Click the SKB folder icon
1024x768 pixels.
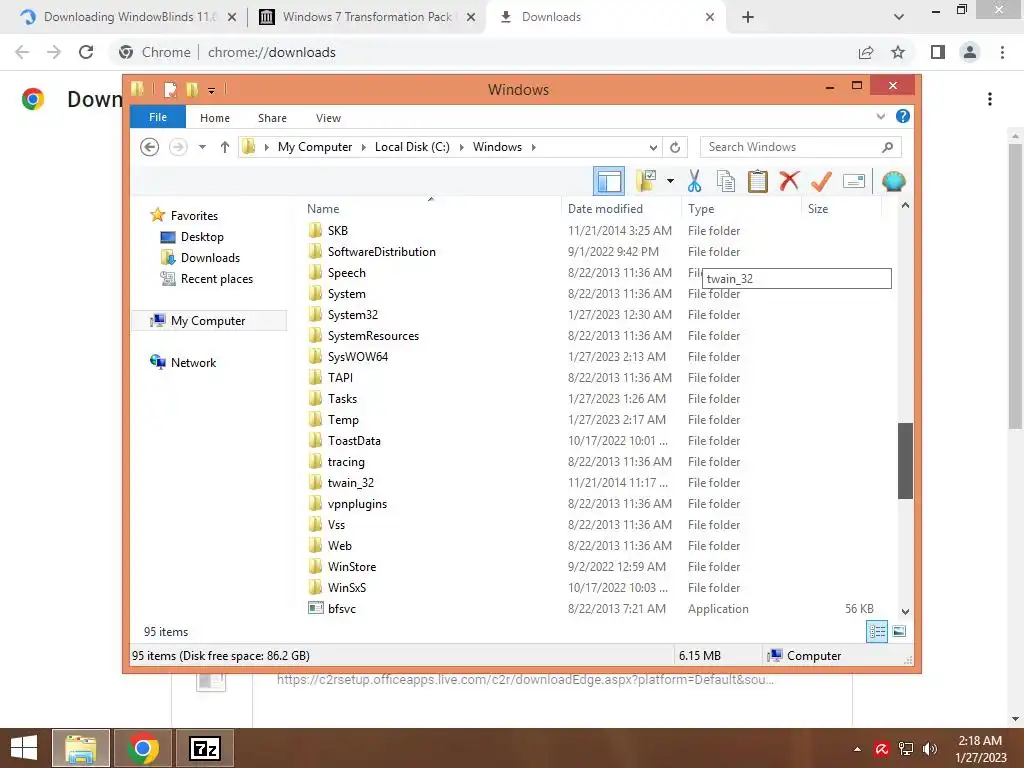coord(315,231)
